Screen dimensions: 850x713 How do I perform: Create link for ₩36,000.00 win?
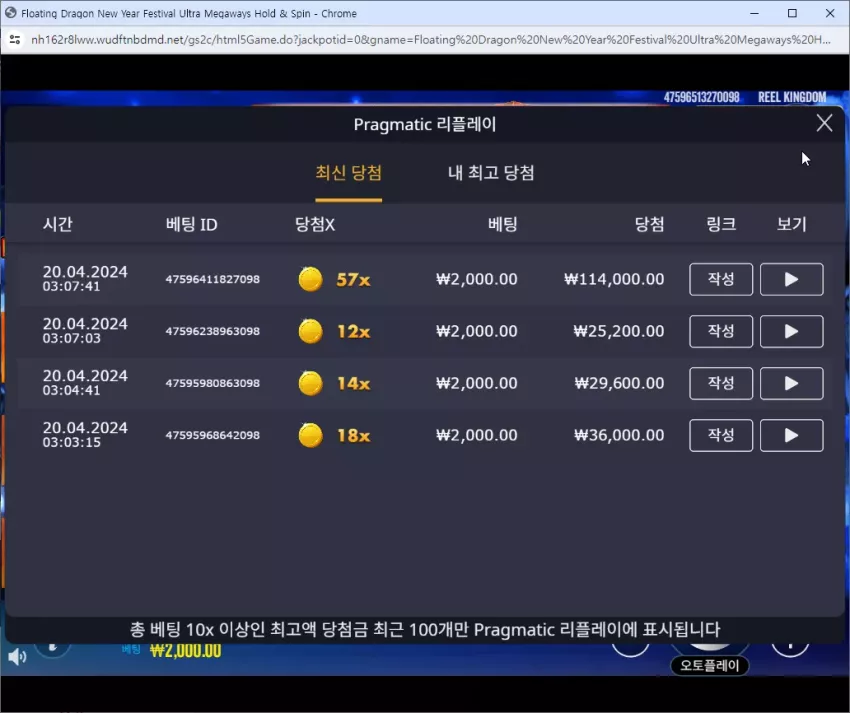(x=721, y=435)
